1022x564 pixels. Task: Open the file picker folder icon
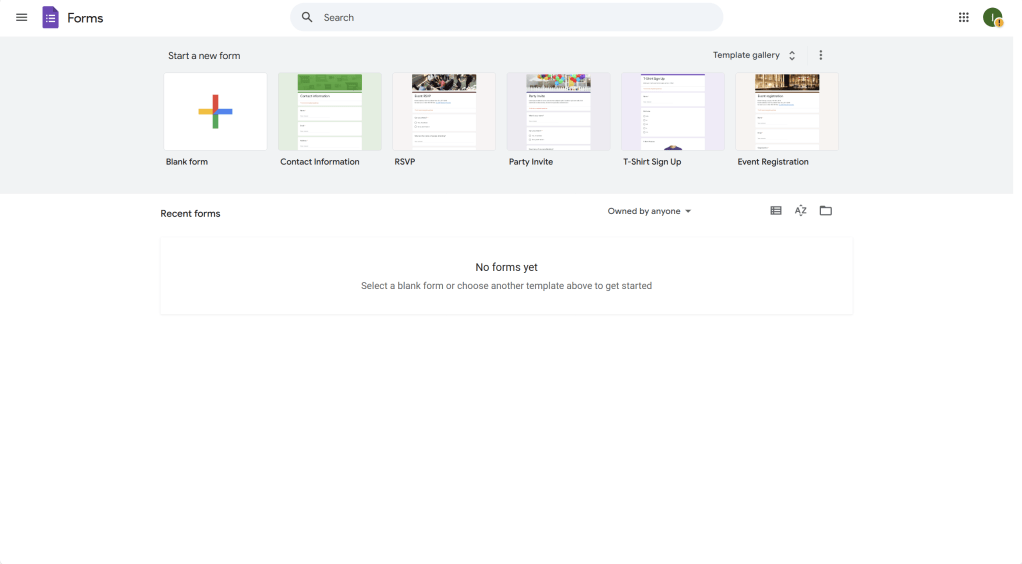coord(825,211)
